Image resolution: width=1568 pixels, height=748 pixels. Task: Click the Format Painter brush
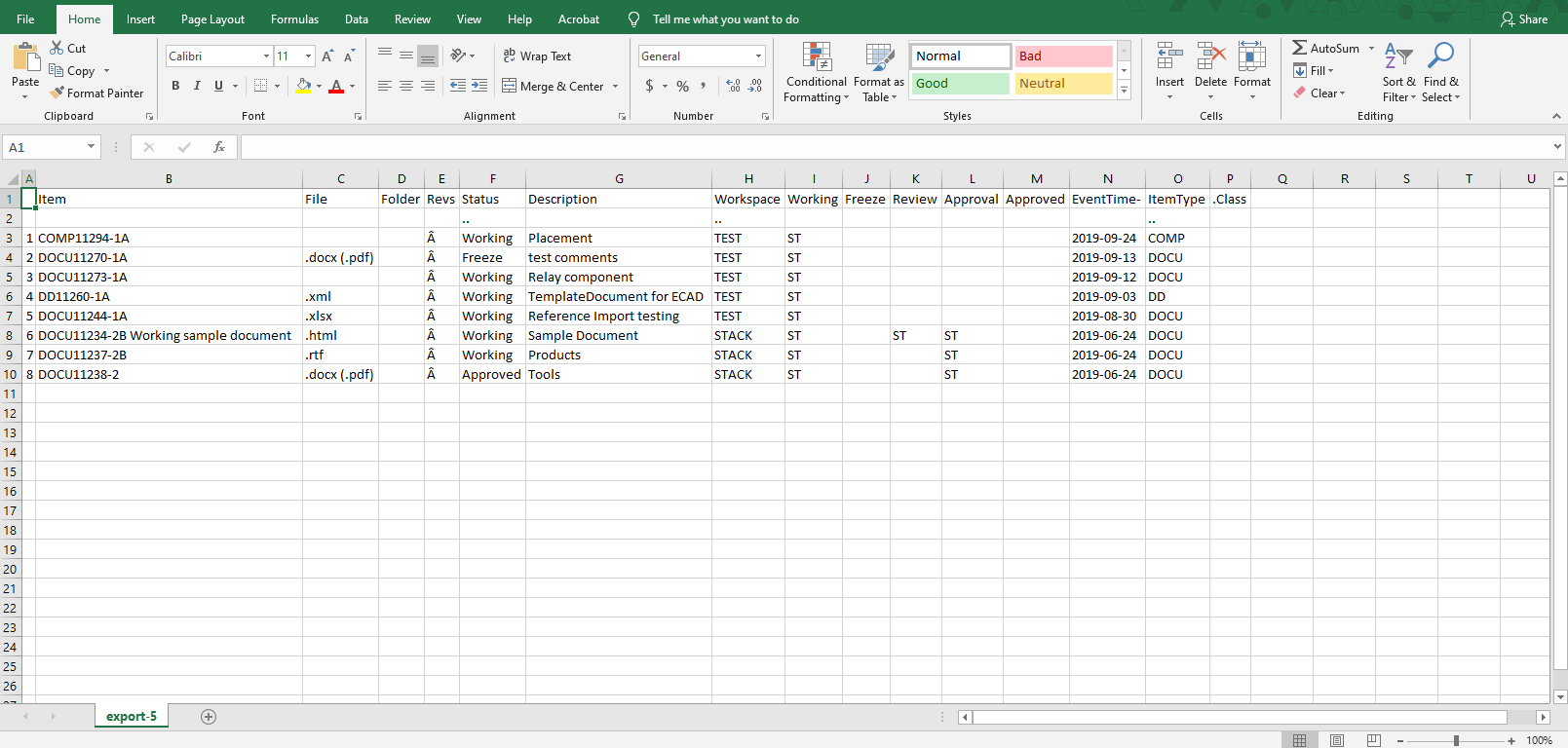pyautogui.click(x=57, y=93)
